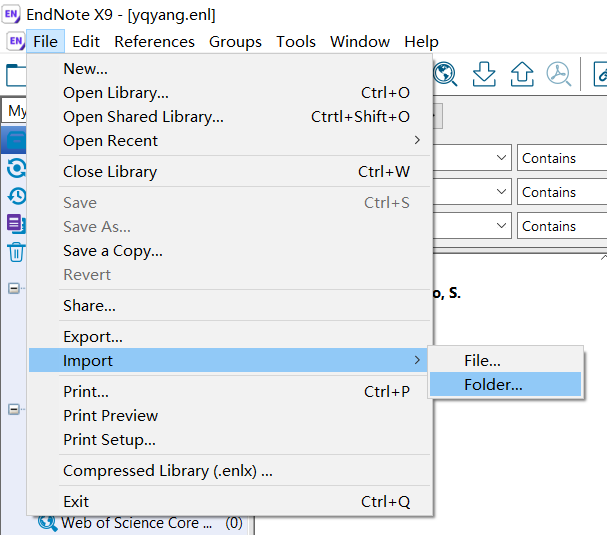
Task: Click the EndNote EN icon in the menu bar
Action: [x=15, y=41]
